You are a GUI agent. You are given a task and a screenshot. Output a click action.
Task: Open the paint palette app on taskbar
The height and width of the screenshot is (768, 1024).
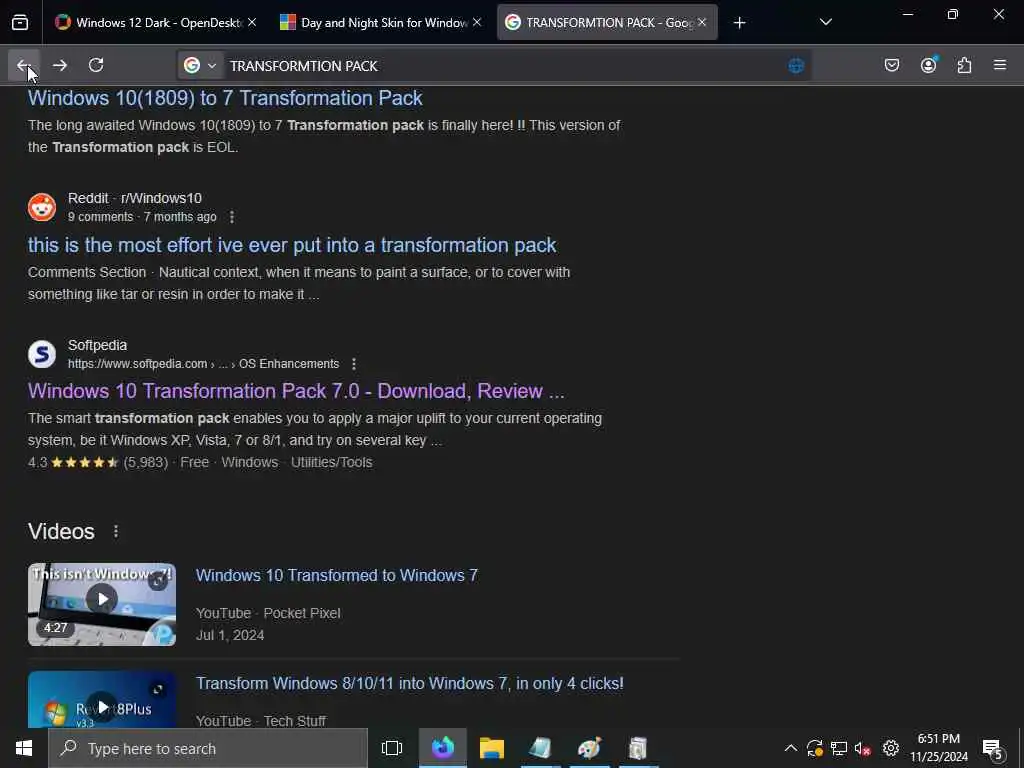589,748
